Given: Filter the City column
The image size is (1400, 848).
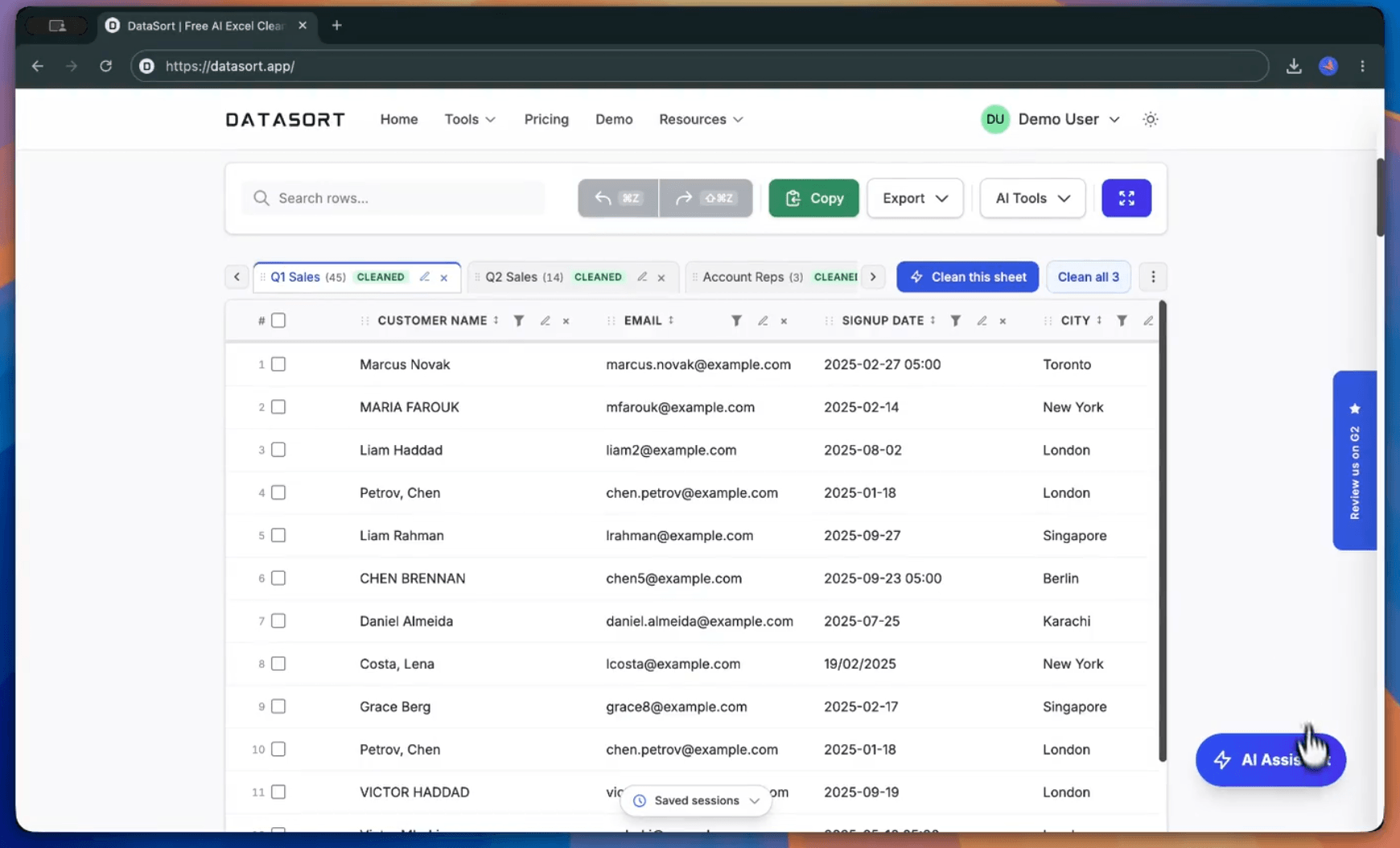Looking at the screenshot, I should 1122,320.
